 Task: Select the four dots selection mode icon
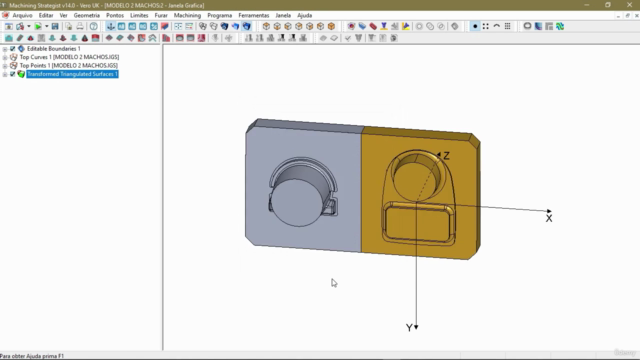click(x=486, y=27)
